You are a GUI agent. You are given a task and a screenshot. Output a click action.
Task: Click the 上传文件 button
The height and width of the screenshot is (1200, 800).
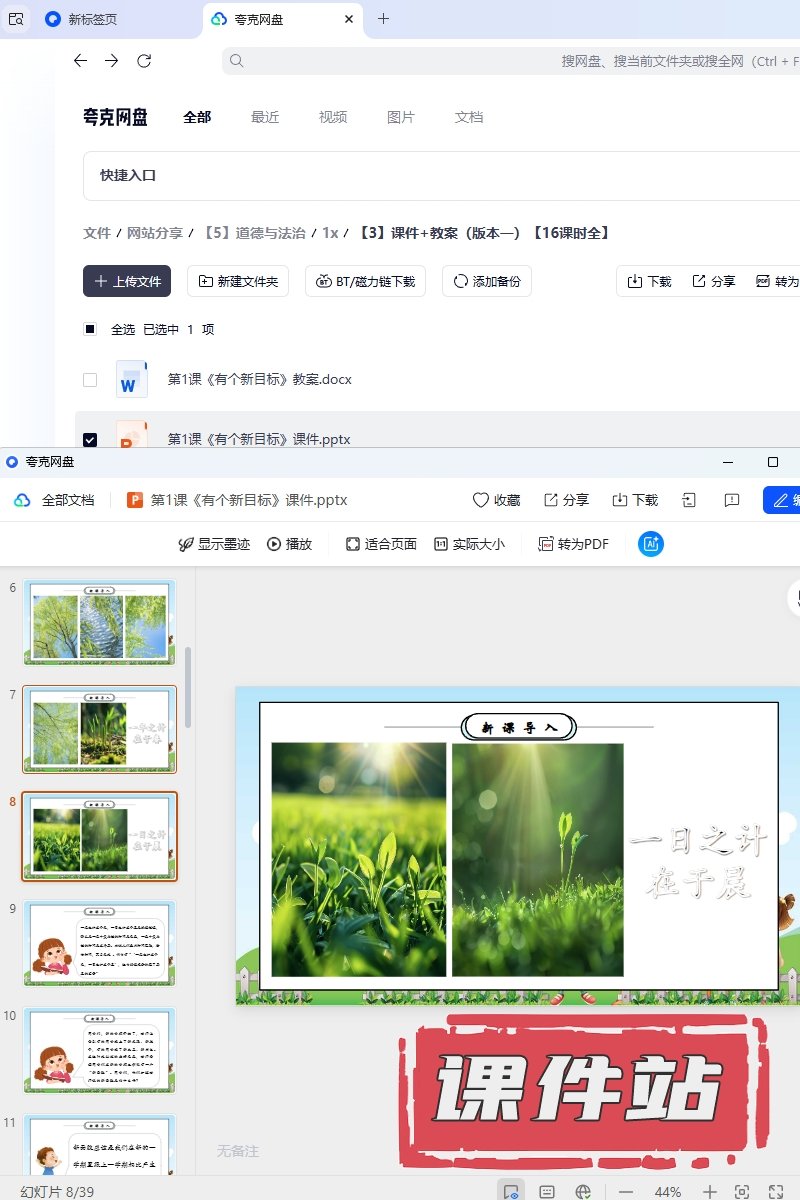pyautogui.click(x=127, y=282)
